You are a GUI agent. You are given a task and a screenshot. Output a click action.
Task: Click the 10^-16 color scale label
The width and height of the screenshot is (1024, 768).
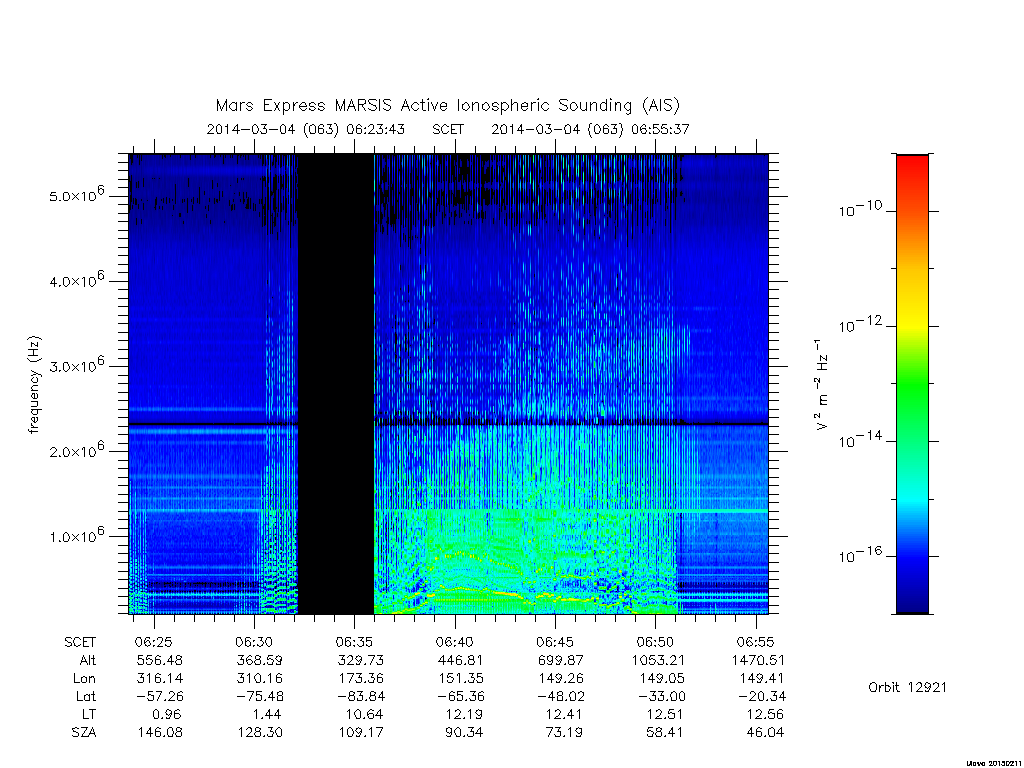point(860,554)
